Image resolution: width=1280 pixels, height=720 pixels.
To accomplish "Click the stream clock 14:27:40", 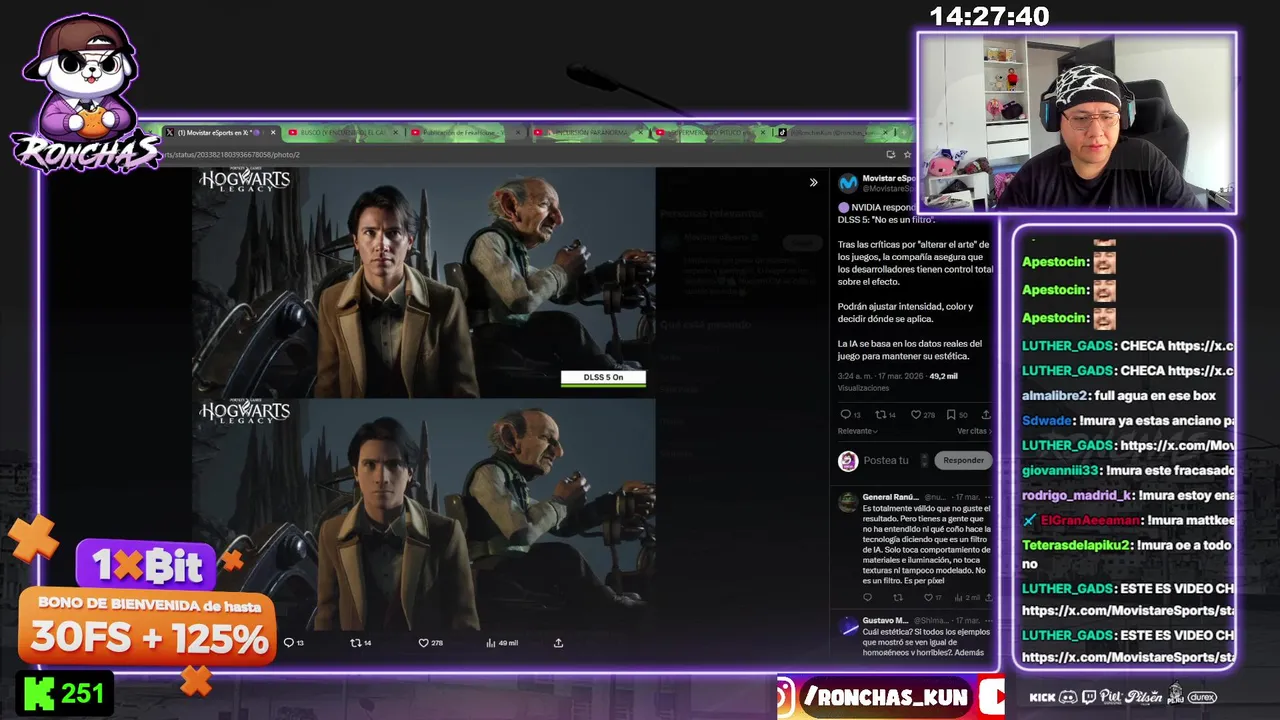I will (x=989, y=16).
